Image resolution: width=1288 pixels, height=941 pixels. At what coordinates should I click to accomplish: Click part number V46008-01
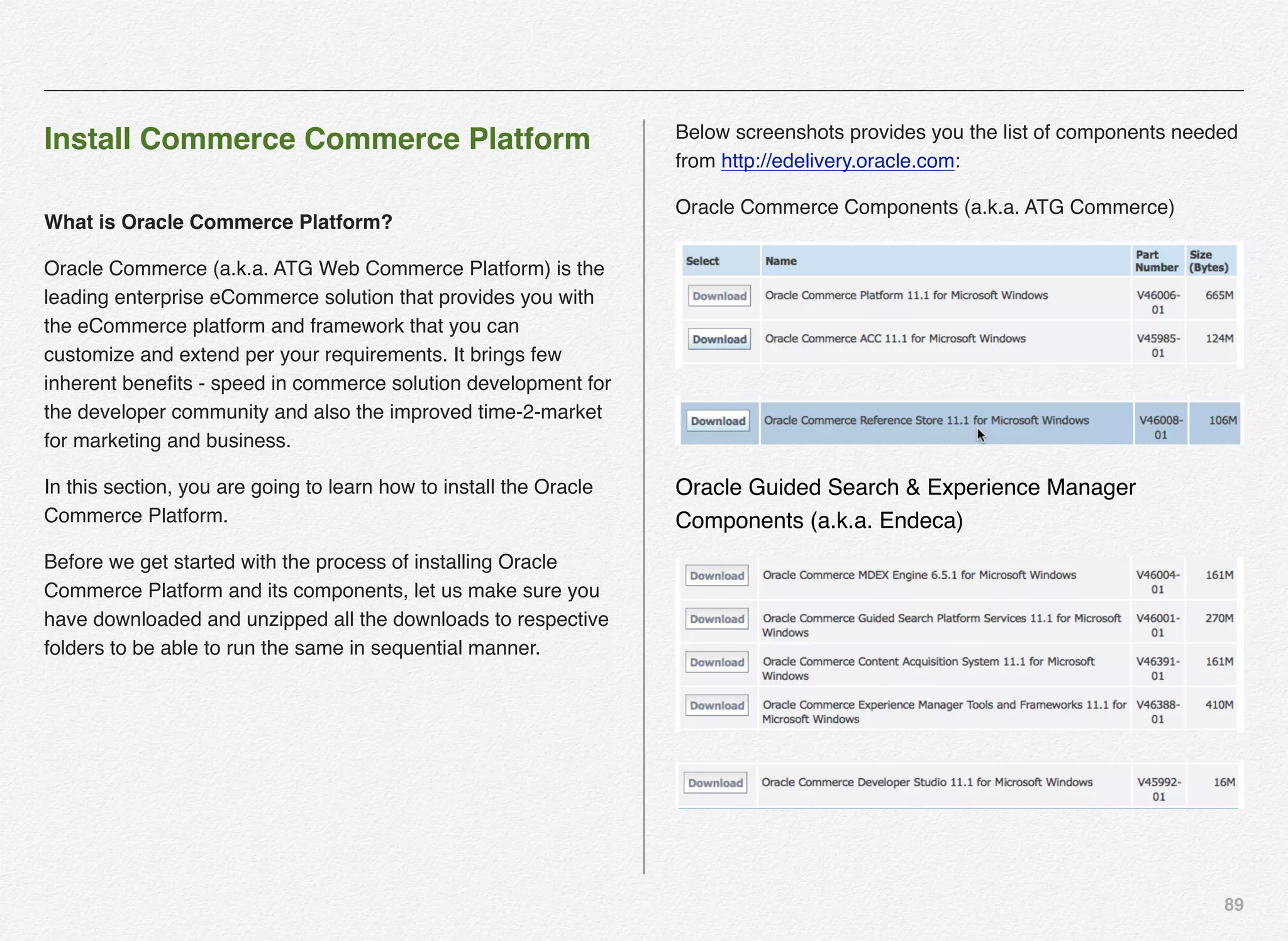1161,428
